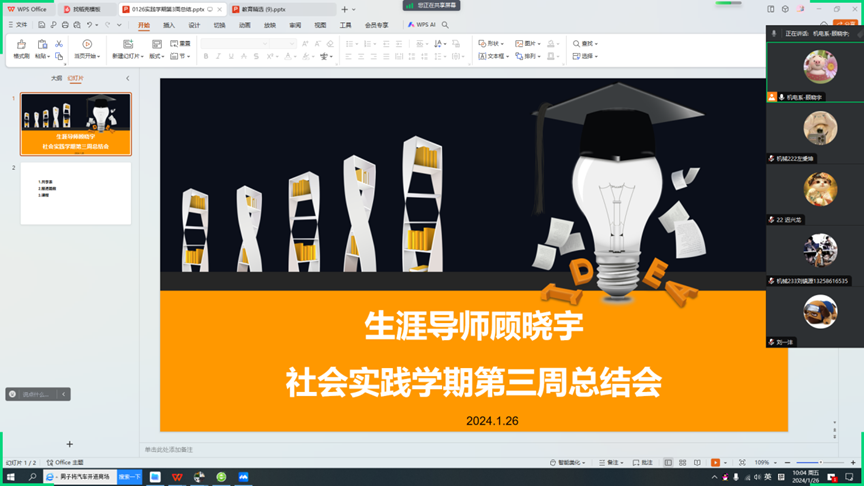Toggle the Notes (备注) pane in status bar
The width and height of the screenshot is (864, 486).
tap(610, 463)
